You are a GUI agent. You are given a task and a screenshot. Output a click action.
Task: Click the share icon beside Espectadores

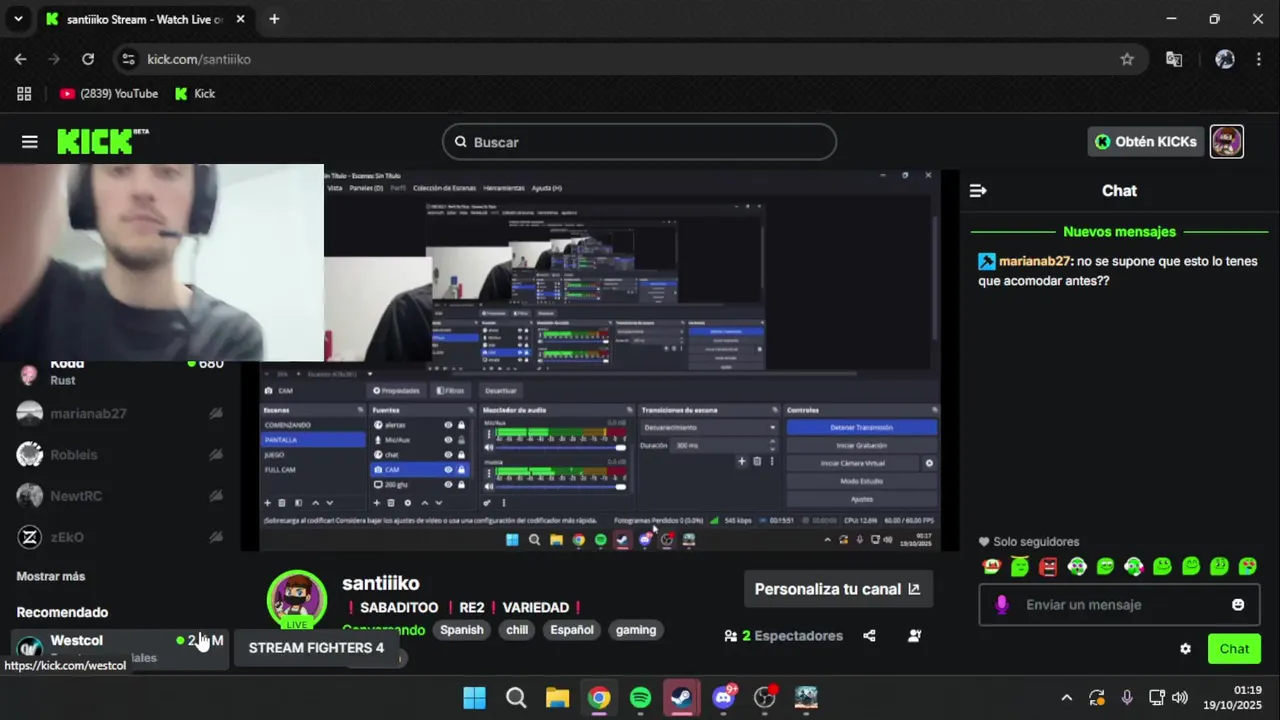click(869, 636)
